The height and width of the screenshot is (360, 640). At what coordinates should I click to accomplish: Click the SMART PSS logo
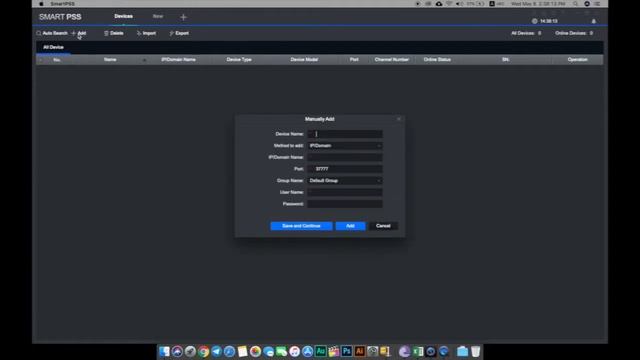click(60, 17)
